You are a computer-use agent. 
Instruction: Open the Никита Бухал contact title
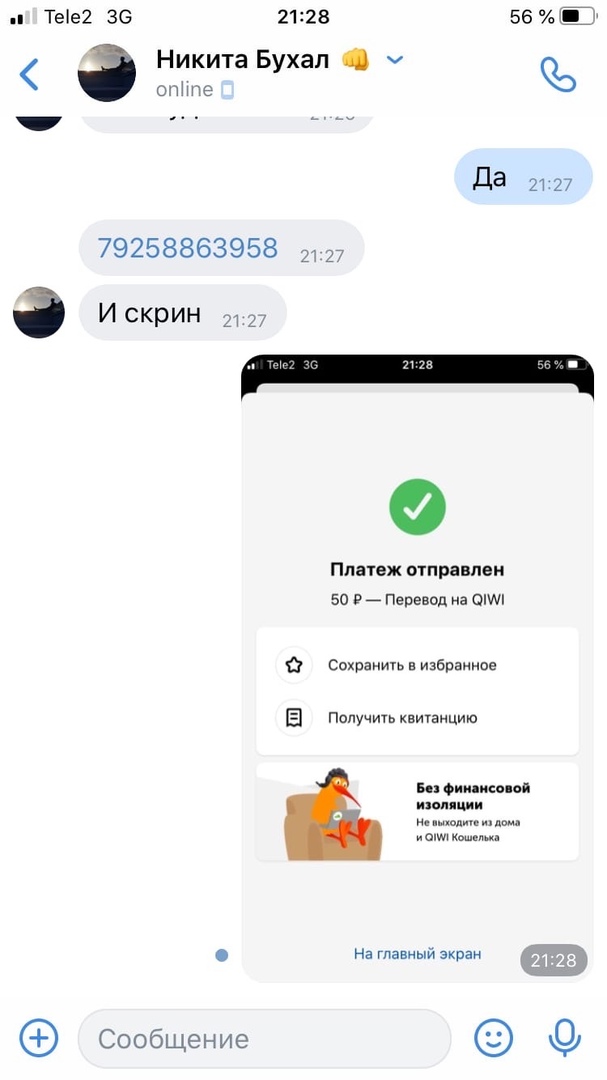click(243, 60)
